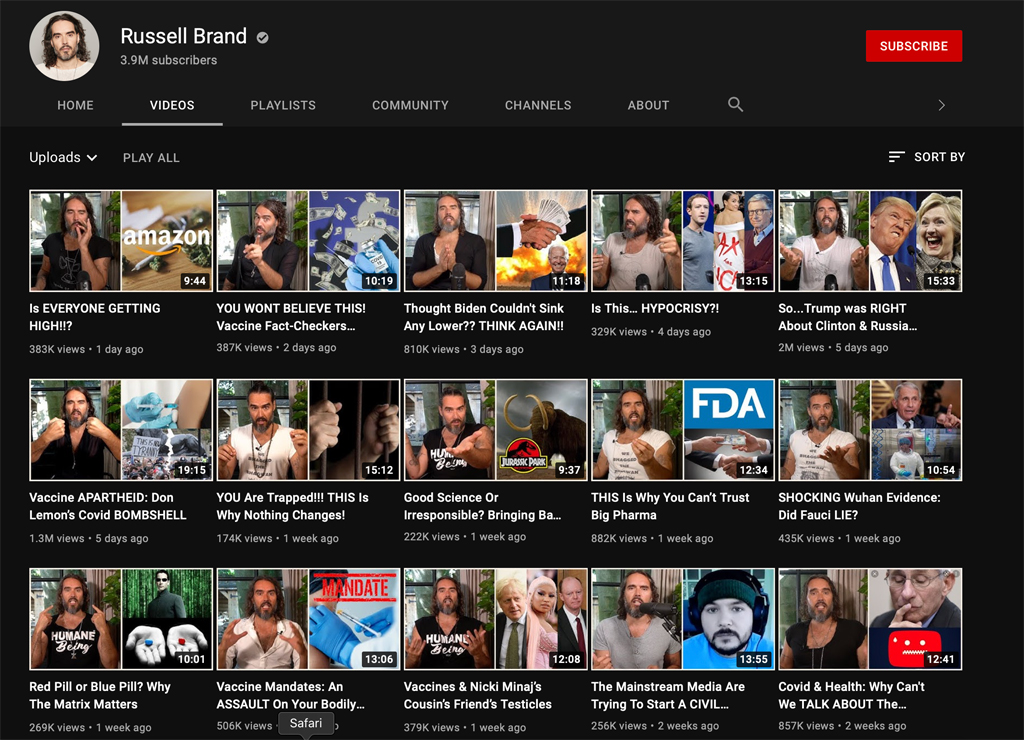Image resolution: width=1024 pixels, height=740 pixels.
Task: Play the Nicki Minaj thumbnail, 12:08 long
Action: tap(496, 619)
